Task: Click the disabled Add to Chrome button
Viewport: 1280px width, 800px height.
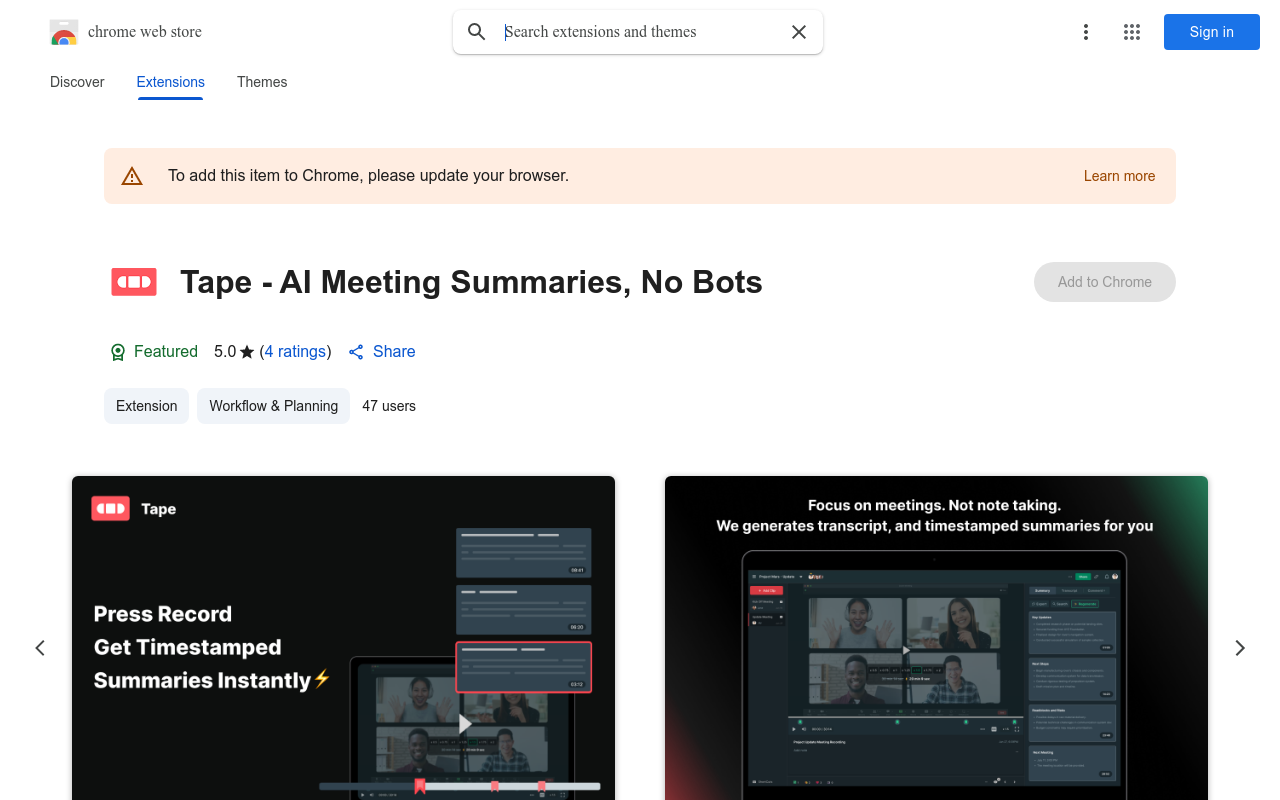Action: coord(1105,282)
